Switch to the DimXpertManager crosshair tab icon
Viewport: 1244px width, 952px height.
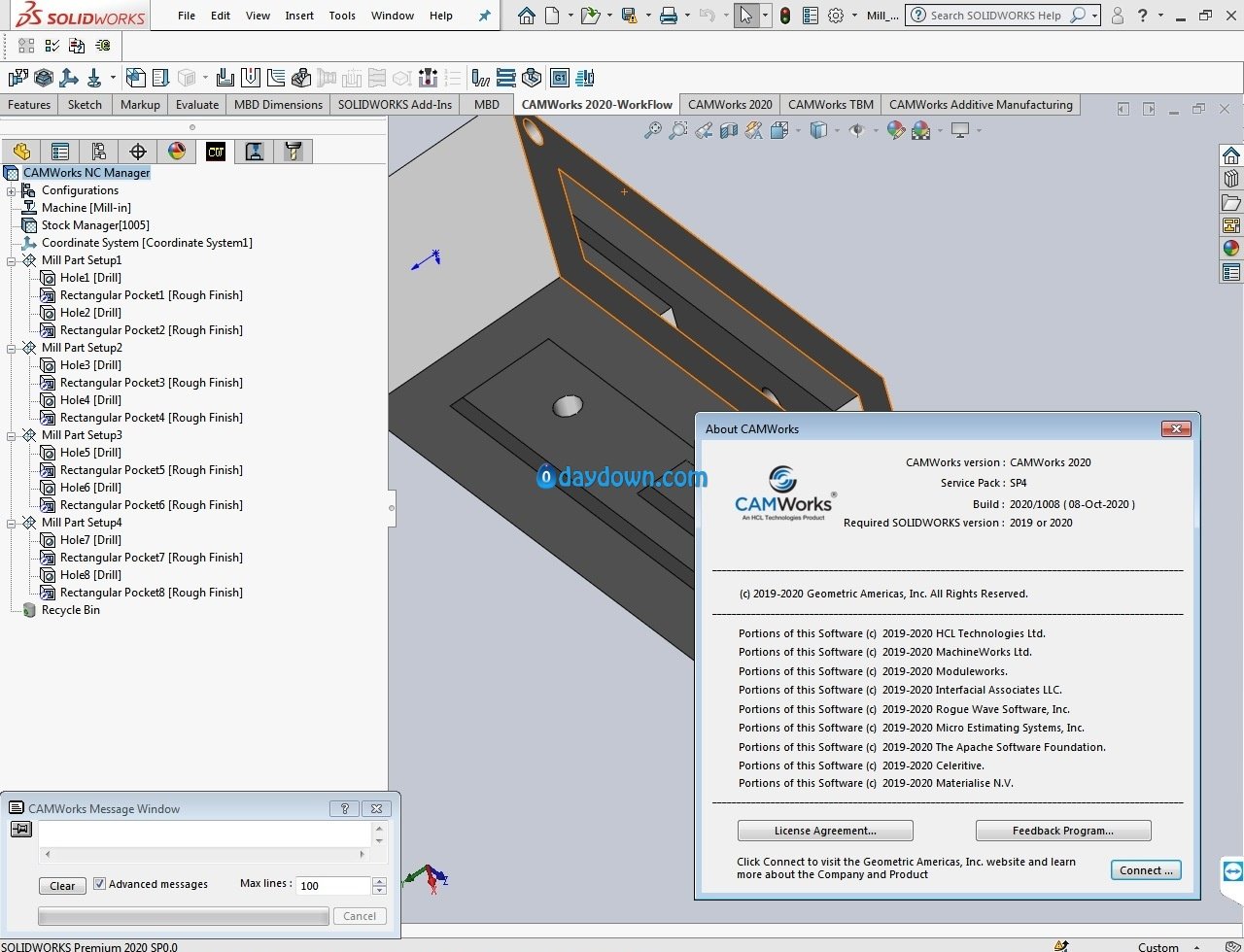[138, 152]
